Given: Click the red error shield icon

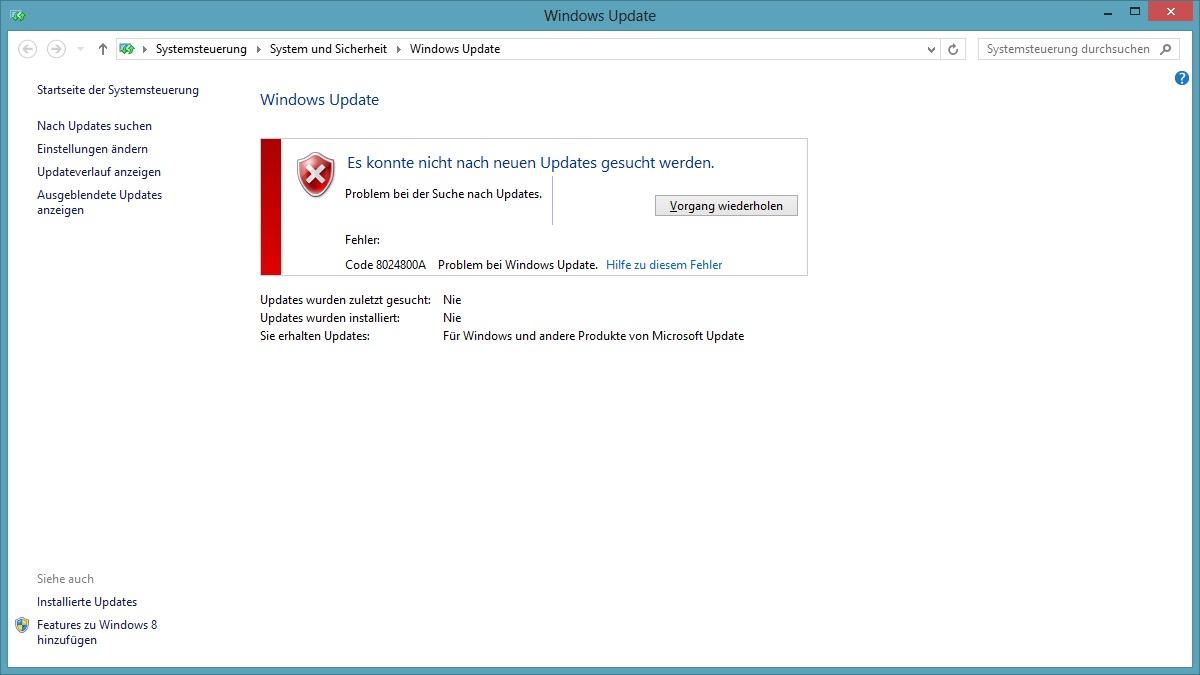Looking at the screenshot, I should 316,175.
